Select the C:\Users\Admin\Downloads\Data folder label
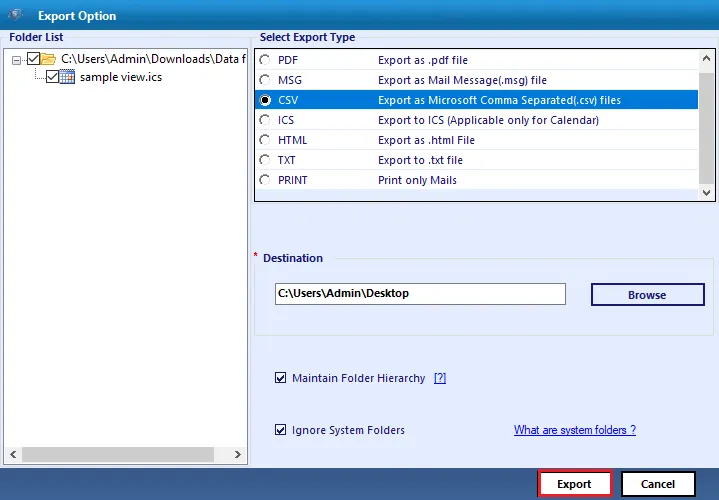 (153, 59)
